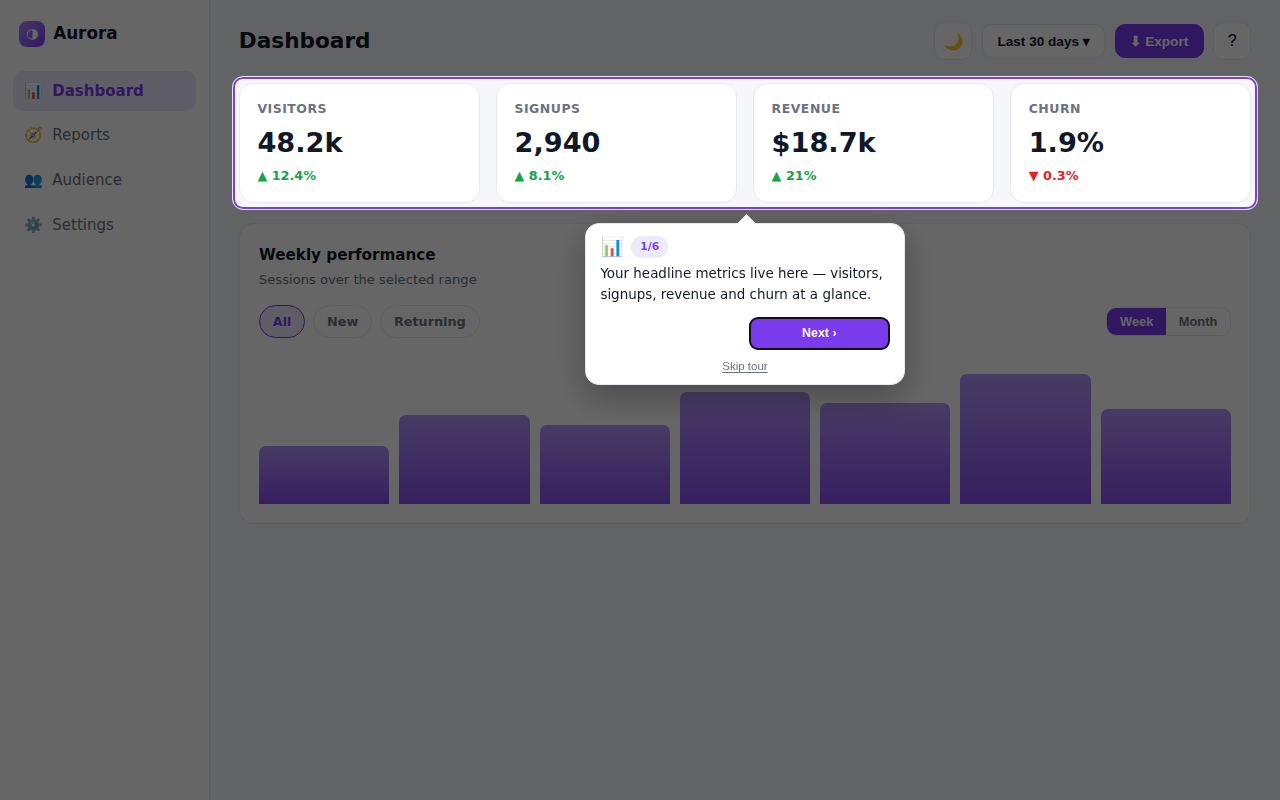Viewport: 1280px width, 800px height.
Task: Toggle dark mode with the moon icon
Action: click(x=953, y=41)
